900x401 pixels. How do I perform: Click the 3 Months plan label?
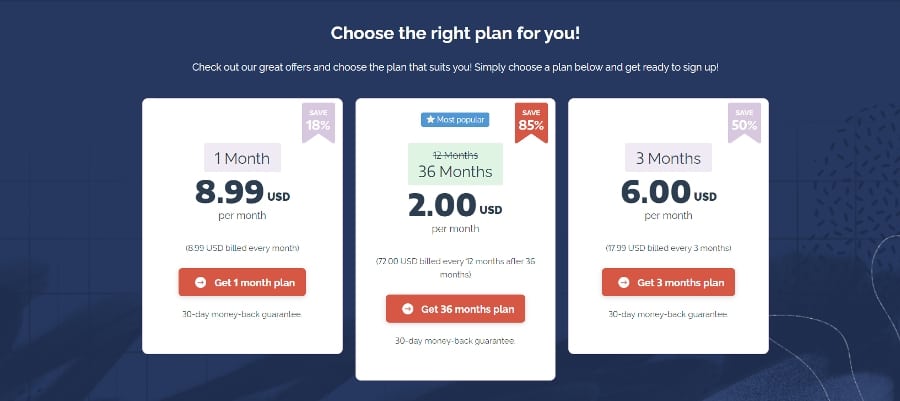pyautogui.click(x=669, y=158)
